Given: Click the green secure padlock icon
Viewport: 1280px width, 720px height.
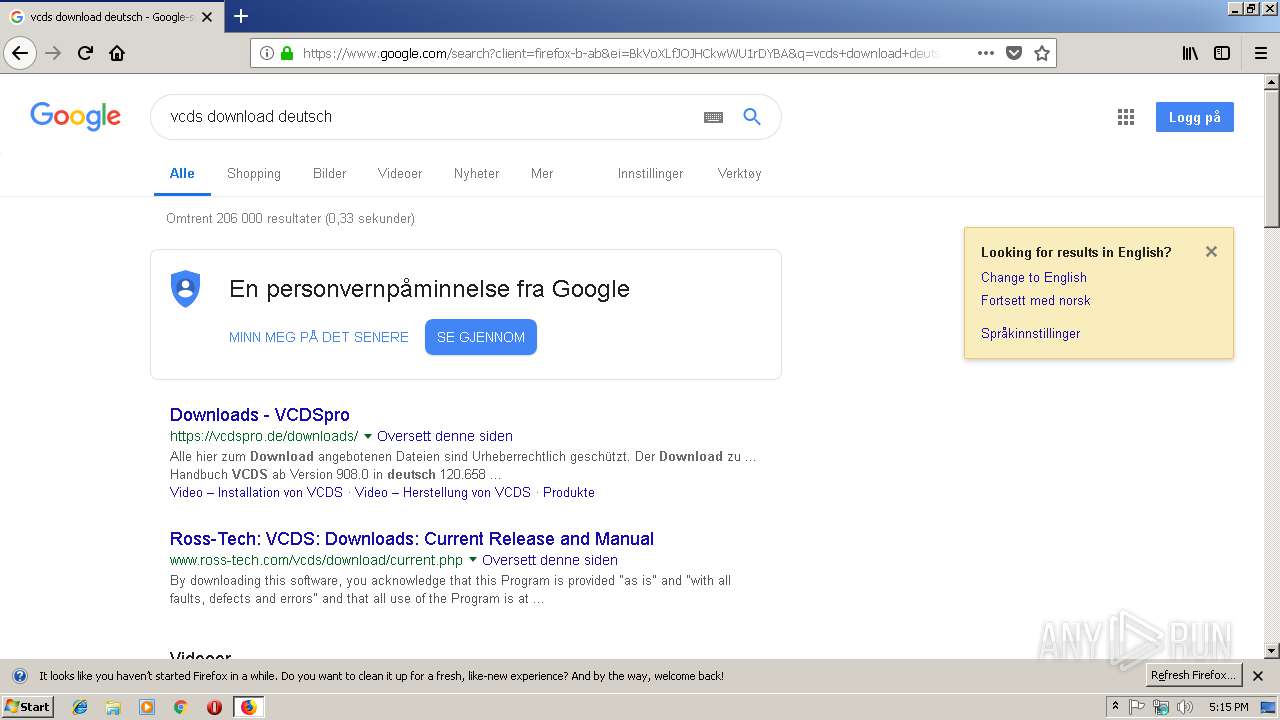Looking at the screenshot, I should 287,53.
